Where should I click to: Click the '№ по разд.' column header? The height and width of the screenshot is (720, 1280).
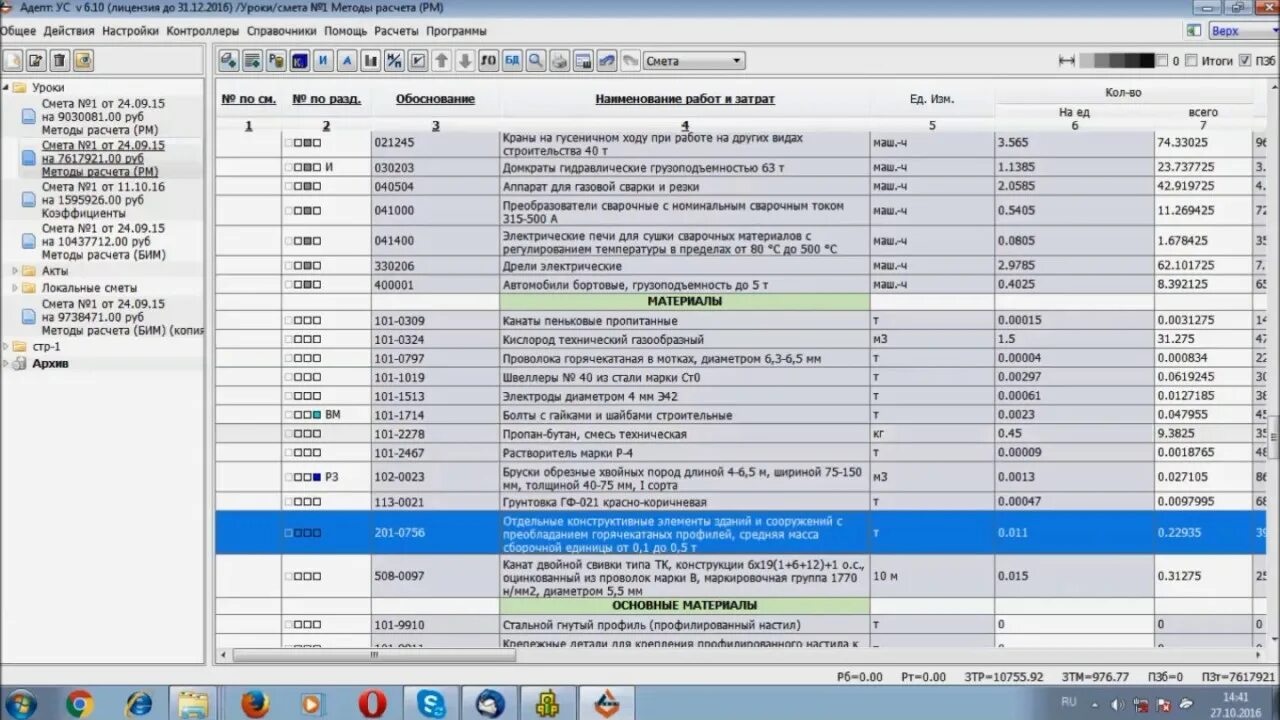tap(326, 99)
